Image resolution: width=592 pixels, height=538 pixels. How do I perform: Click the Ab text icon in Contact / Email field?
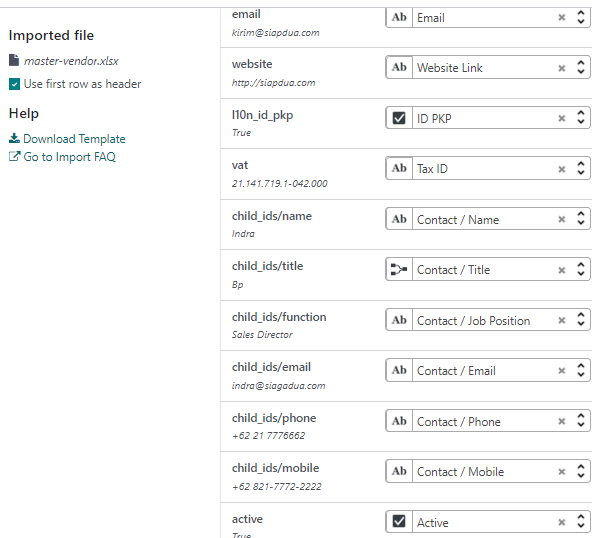399,370
